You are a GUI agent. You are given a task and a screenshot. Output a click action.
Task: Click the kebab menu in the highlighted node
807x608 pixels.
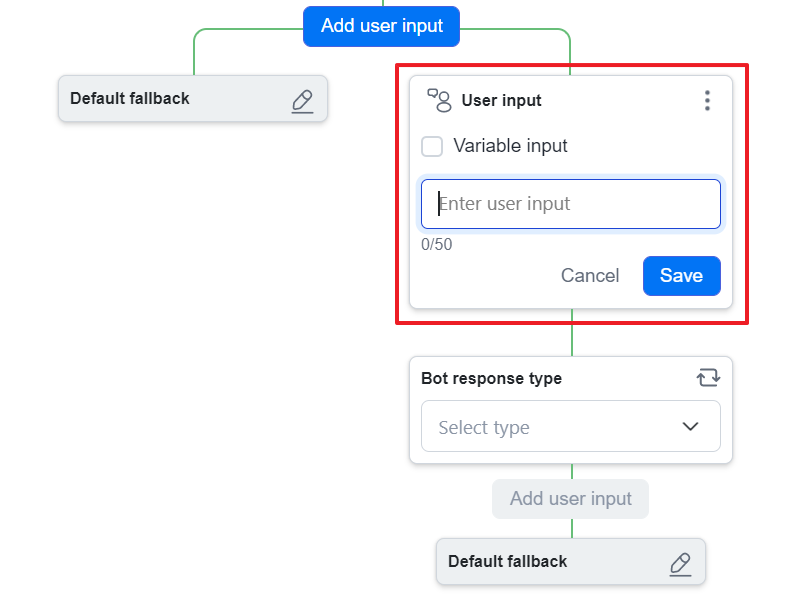pyautogui.click(x=707, y=100)
